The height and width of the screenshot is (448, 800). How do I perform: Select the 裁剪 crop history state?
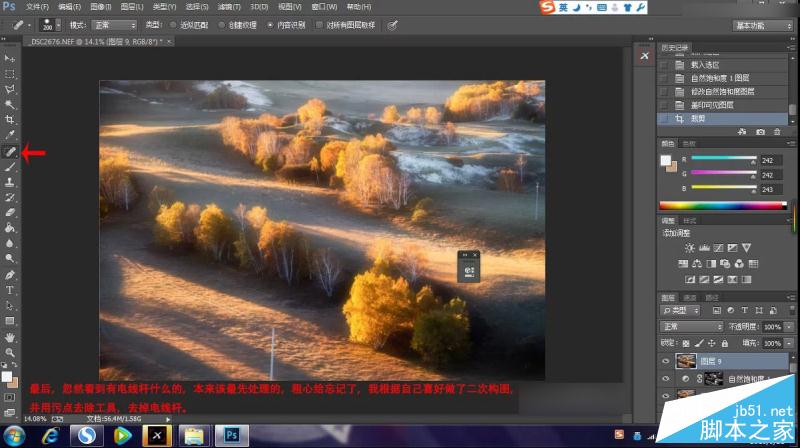point(722,118)
